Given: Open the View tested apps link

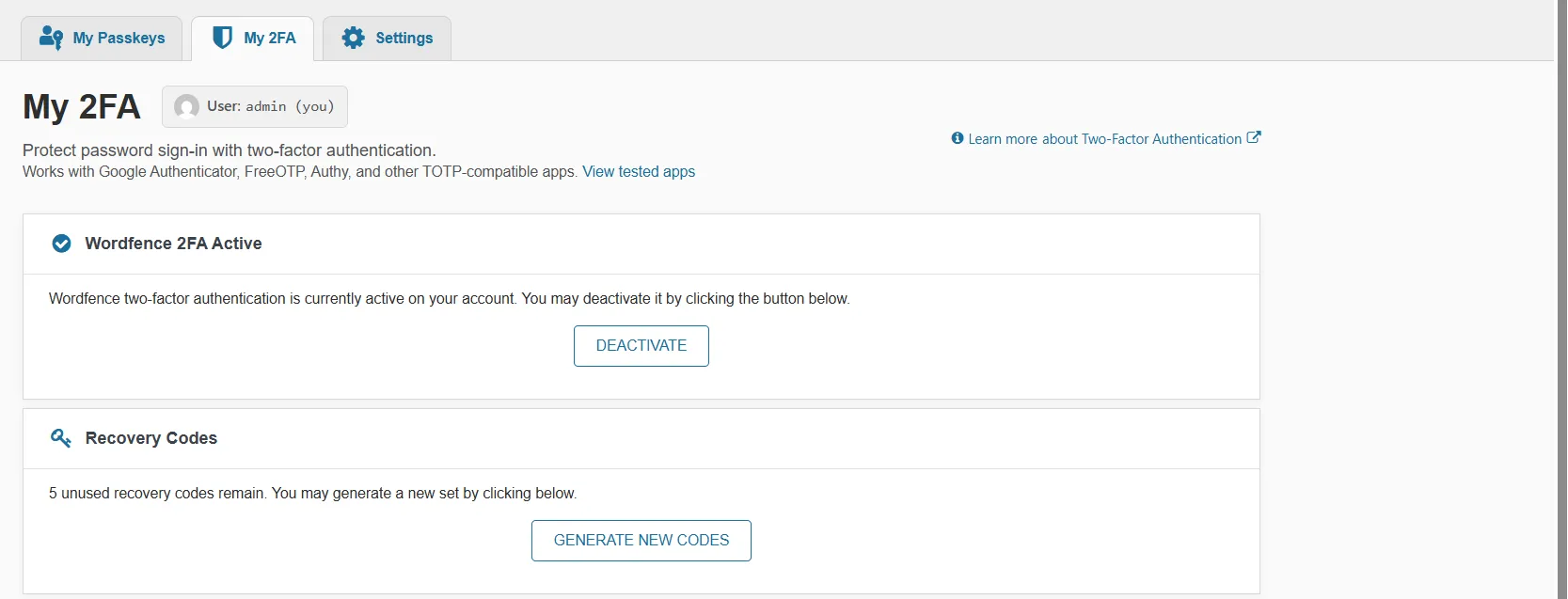Looking at the screenshot, I should [639, 172].
